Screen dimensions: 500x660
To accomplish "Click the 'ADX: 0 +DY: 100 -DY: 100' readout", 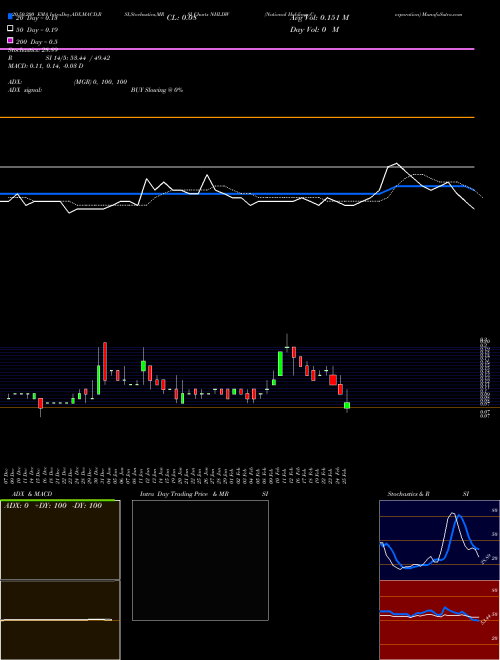I will [53, 506].
